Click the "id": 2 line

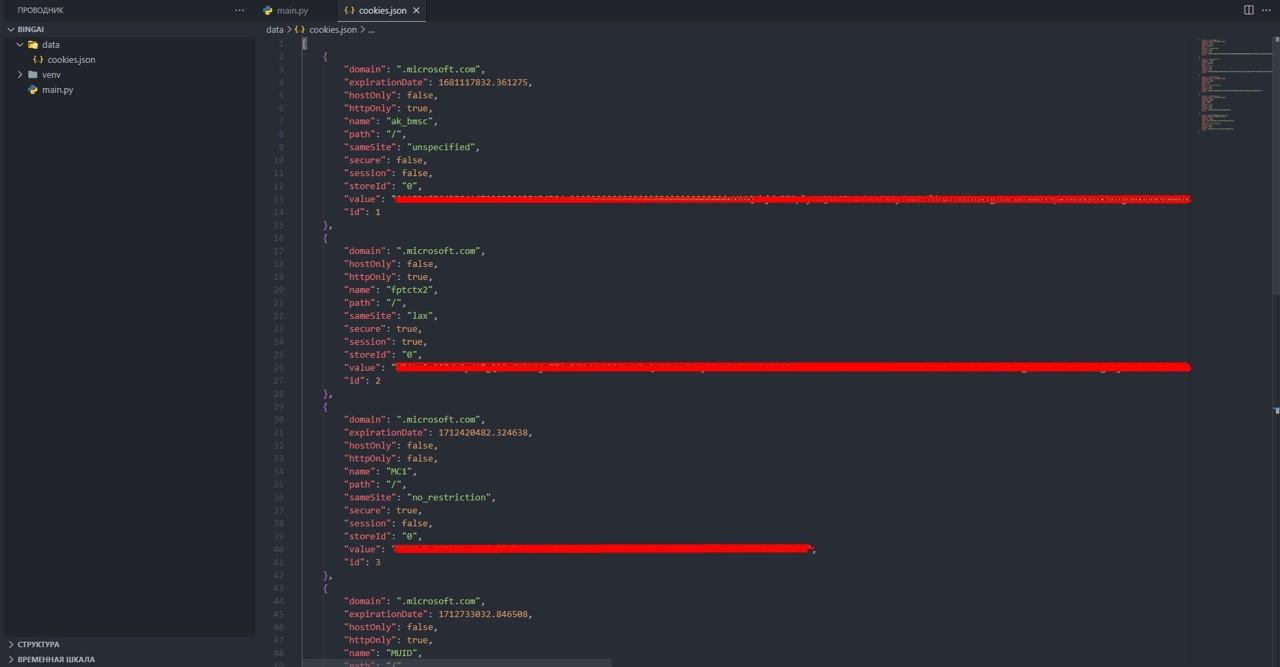362,381
